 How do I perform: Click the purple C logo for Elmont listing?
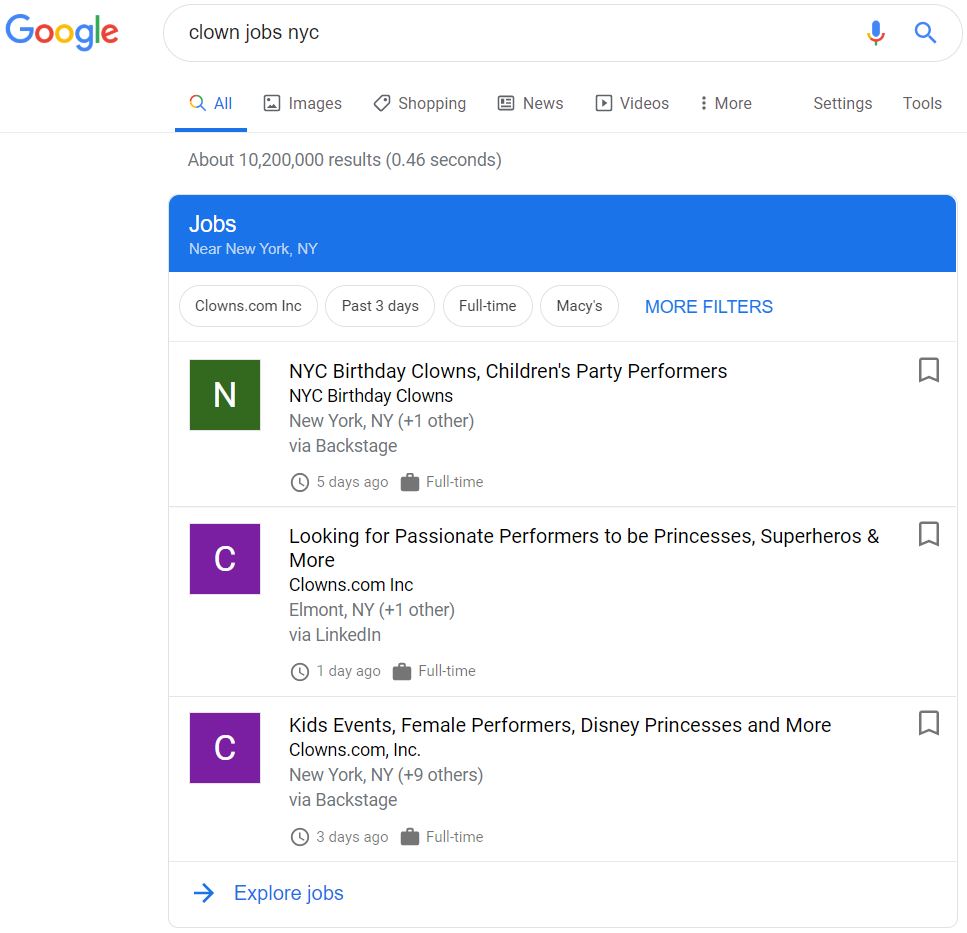tap(224, 559)
